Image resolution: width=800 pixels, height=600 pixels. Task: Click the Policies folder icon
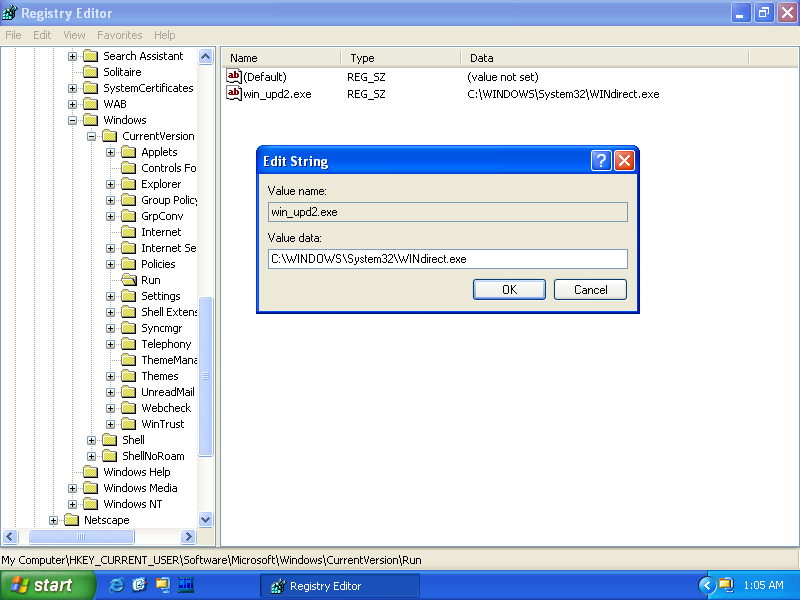tap(129, 264)
